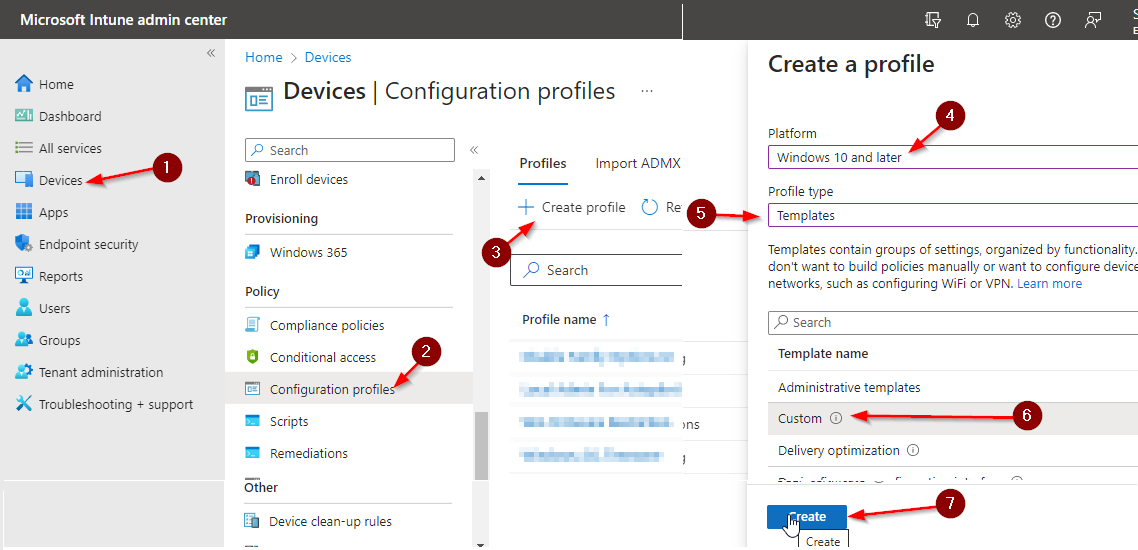Open the Cloud Shell/portal icon in header
This screenshot has width=1138, height=550.
[x=933, y=20]
